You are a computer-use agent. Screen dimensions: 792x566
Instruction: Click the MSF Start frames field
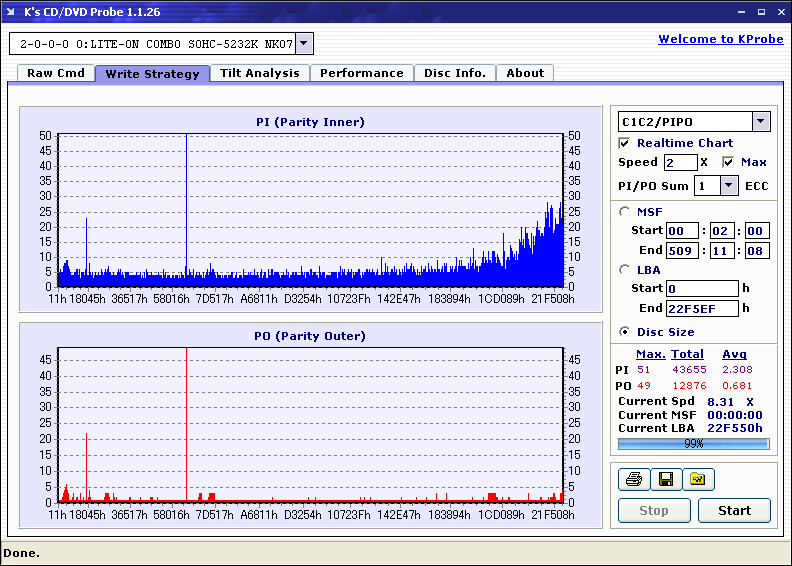(x=757, y=231)
